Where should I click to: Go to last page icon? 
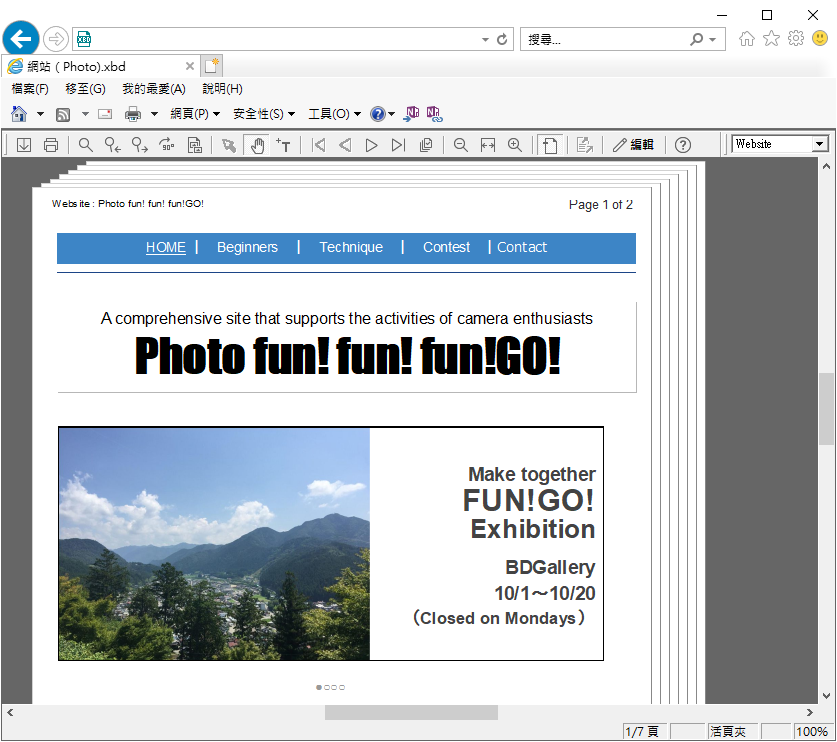click(x=398, y=145)
